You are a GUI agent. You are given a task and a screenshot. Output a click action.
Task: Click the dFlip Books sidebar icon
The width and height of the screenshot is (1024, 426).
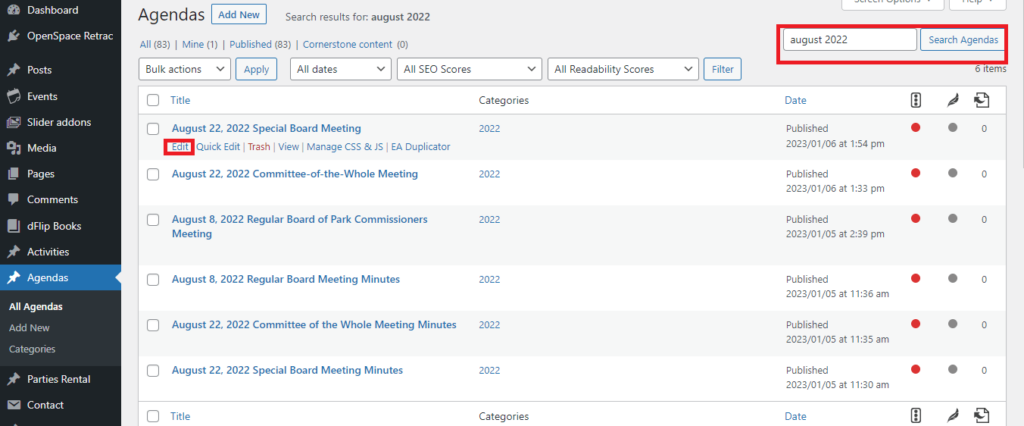13,226
